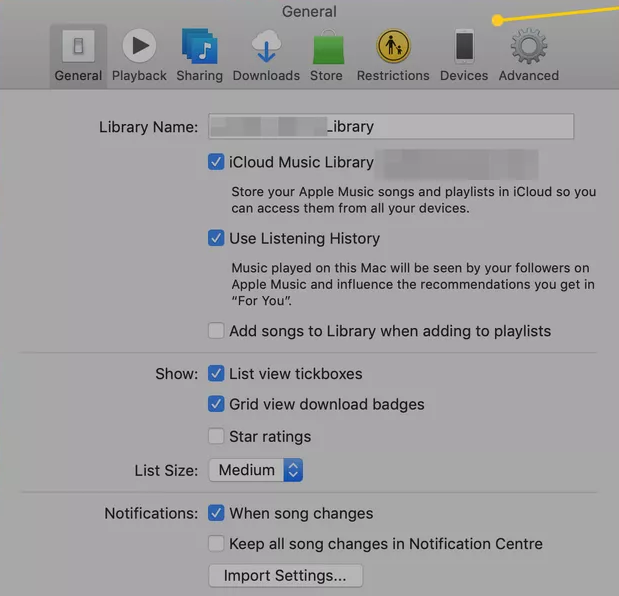
Task: Open the List Size Medium dropdown
Action: (256, 470)
